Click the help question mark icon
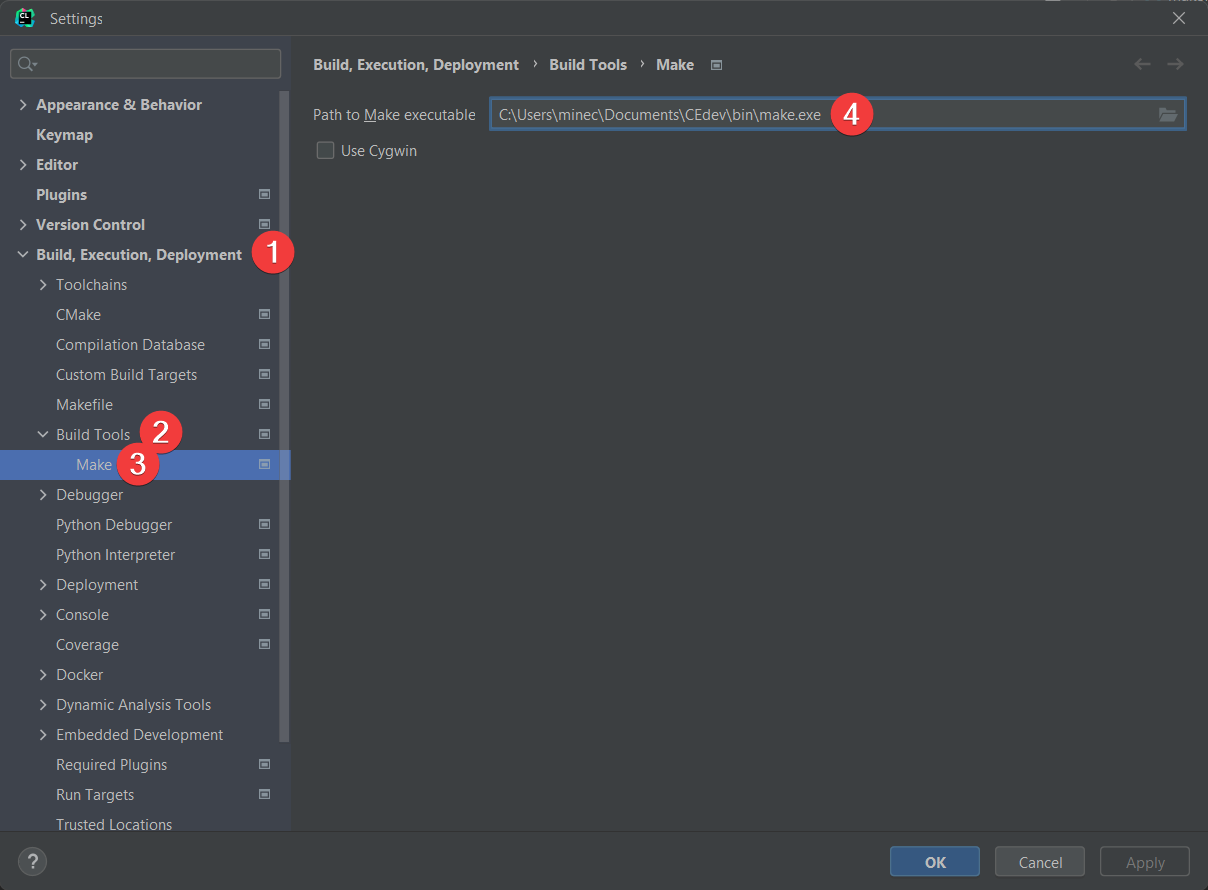The width and height of the screenshot is (1208, 890). coord(33,861)
